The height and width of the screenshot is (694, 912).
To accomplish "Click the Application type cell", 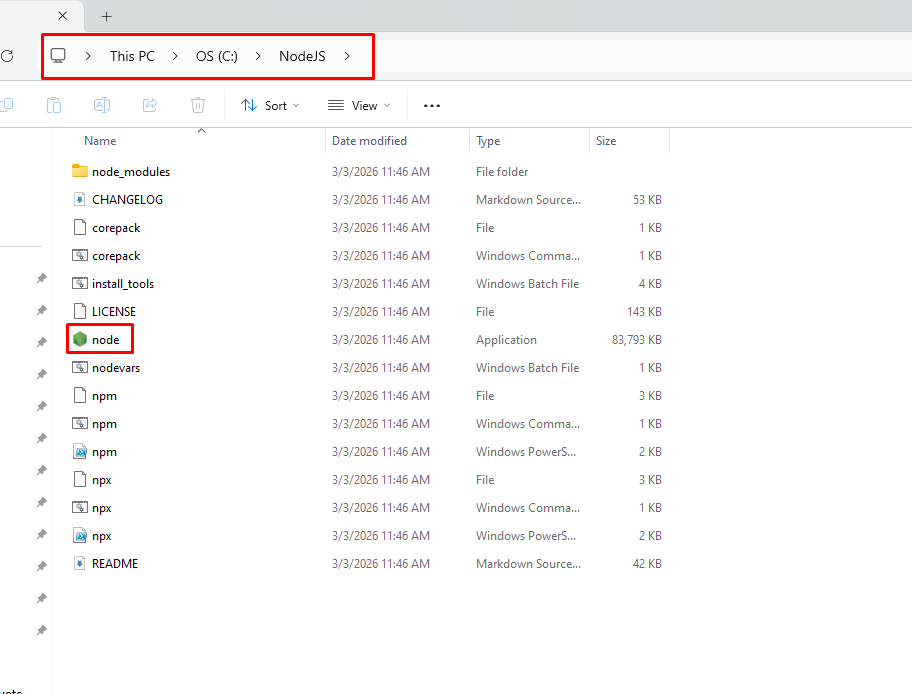I will click(506, 340).
